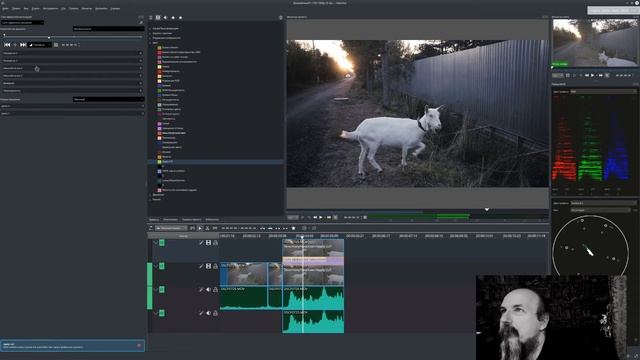The image size is (640, 360).
Task: Select the spacer tool right of the razor
Action: pos(215,228)
